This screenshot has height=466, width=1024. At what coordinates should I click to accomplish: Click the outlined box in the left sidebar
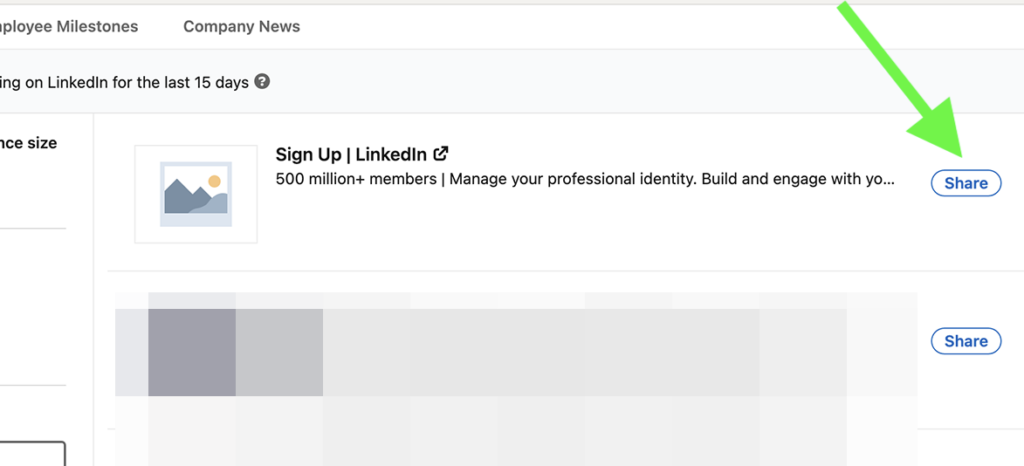[33, 454]
